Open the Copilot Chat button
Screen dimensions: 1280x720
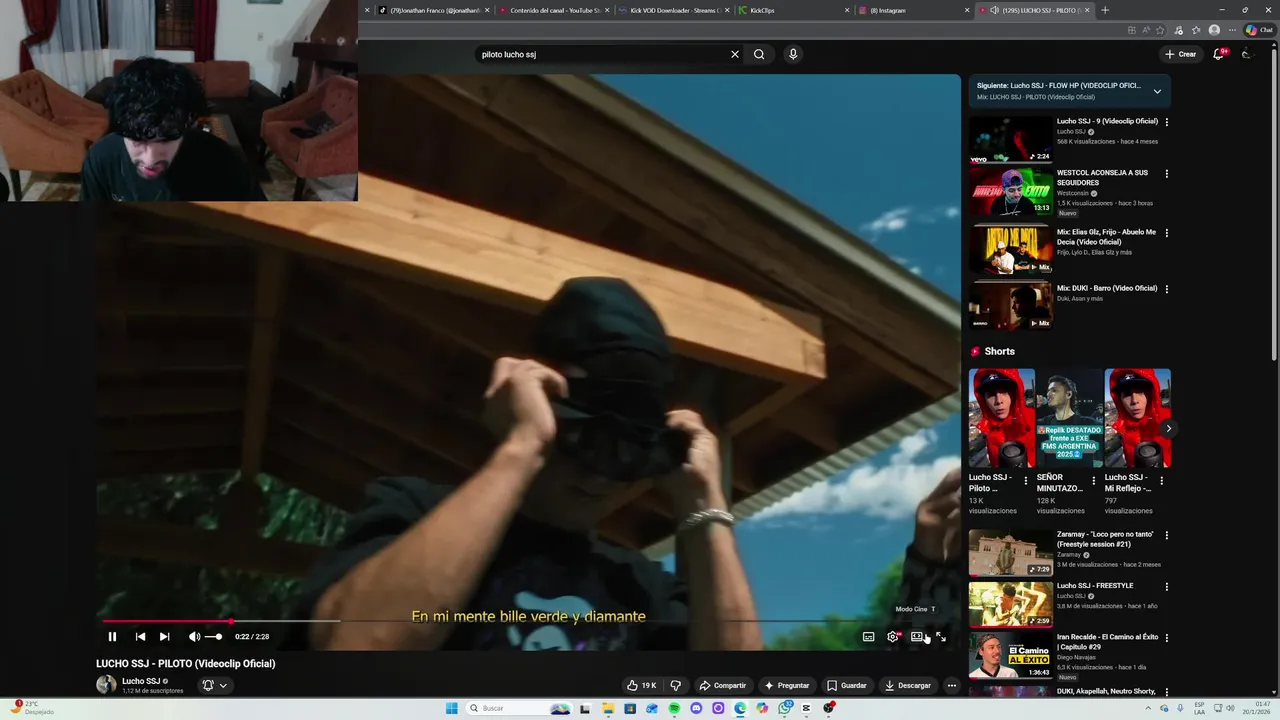1258,30
